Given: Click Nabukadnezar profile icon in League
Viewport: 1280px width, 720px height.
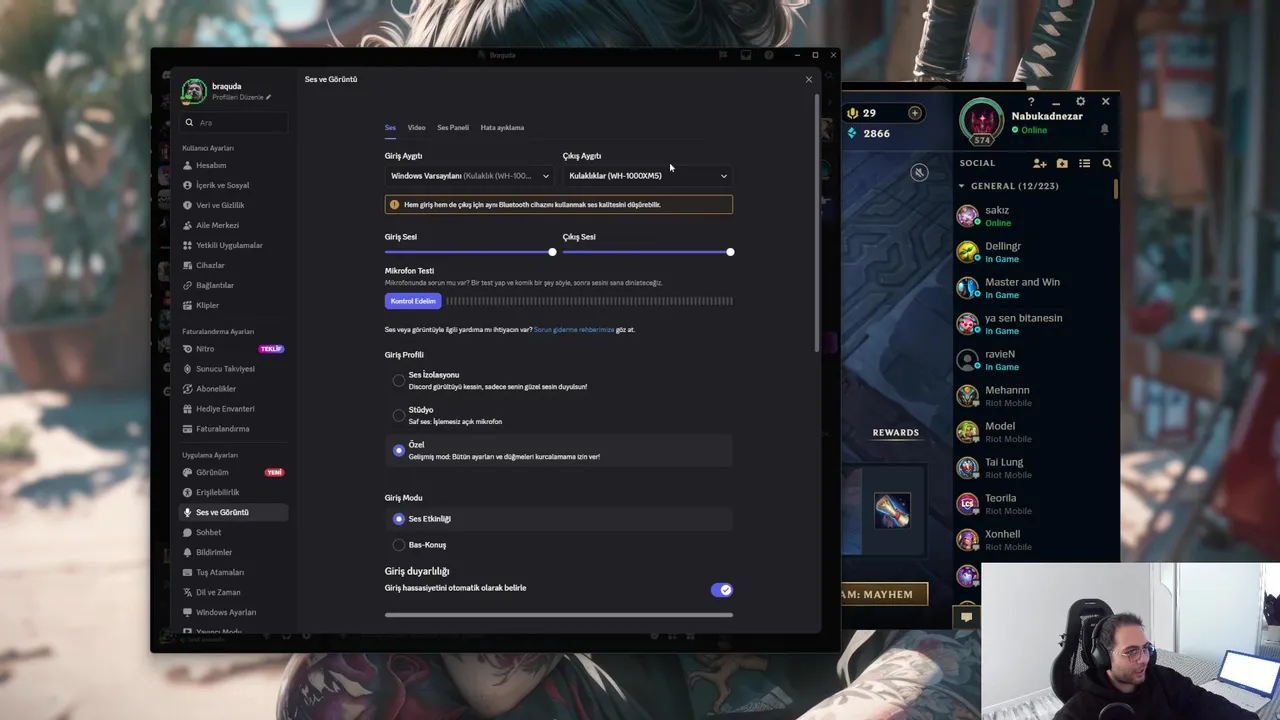Looking at the screenshot, I should 982,121.
